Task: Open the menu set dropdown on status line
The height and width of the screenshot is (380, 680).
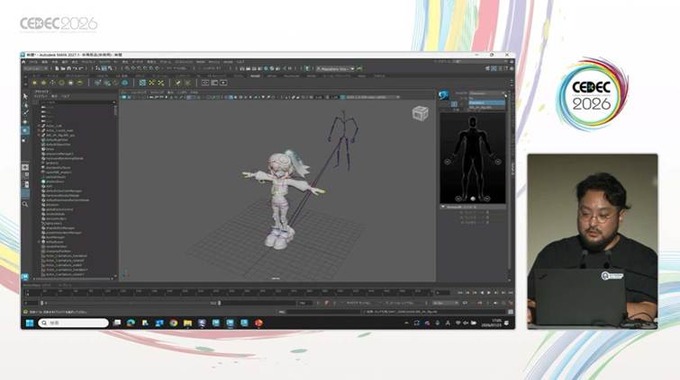Action: tap(36, 69)
